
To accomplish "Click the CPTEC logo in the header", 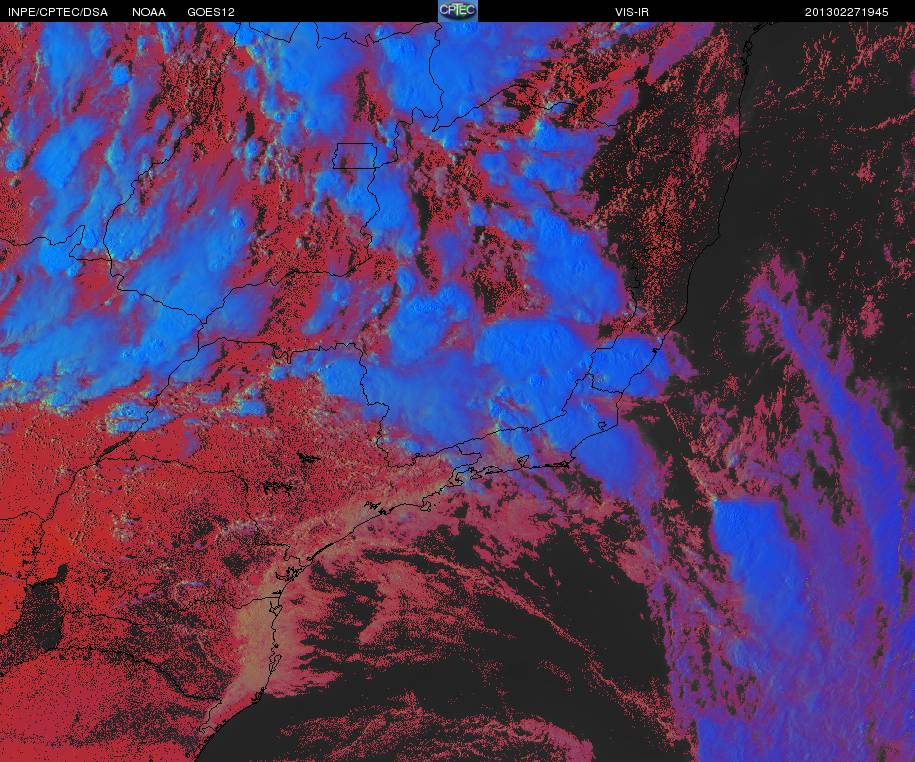I will pyautogui.click(x=458, y=11).
